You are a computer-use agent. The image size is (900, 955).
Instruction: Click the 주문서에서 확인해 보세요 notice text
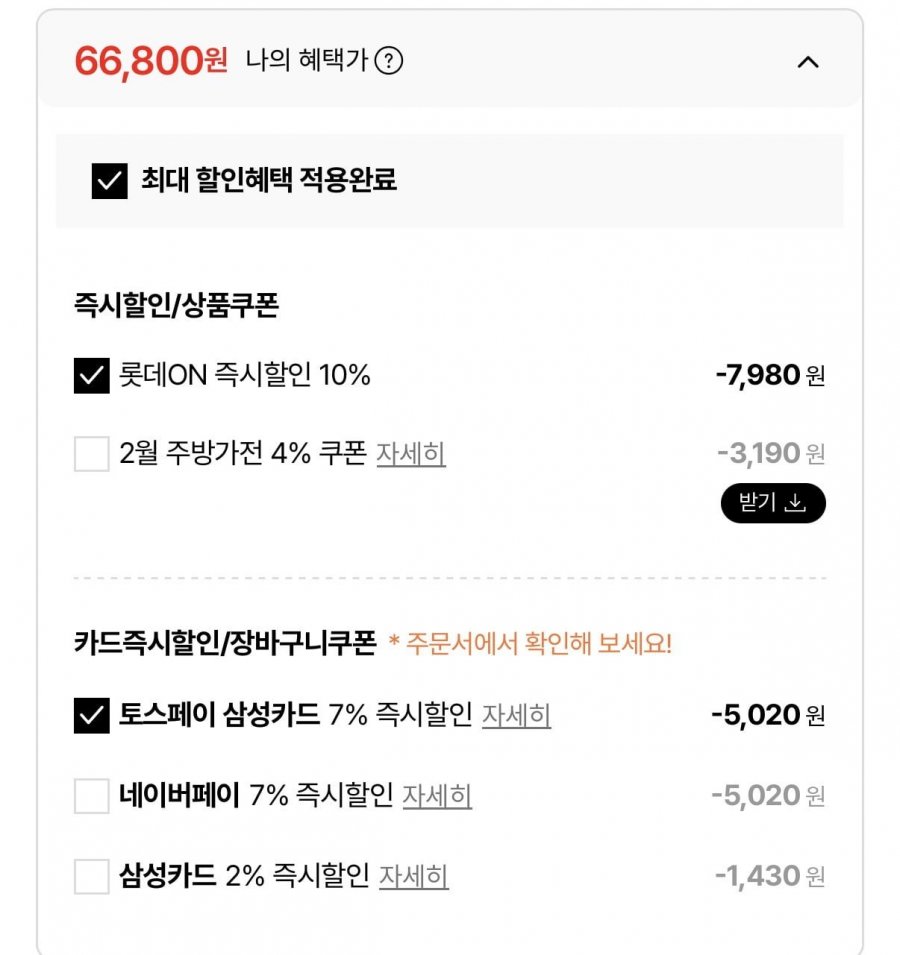[x=530, y=644]
